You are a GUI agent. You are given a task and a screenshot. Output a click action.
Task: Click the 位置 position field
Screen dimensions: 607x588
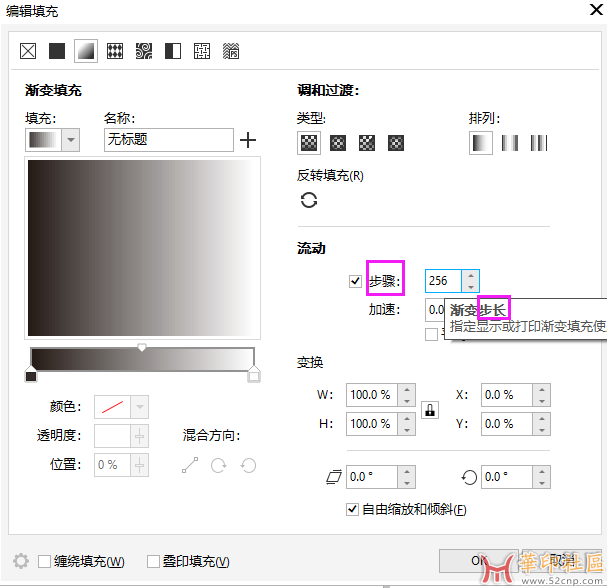[112, 465]
